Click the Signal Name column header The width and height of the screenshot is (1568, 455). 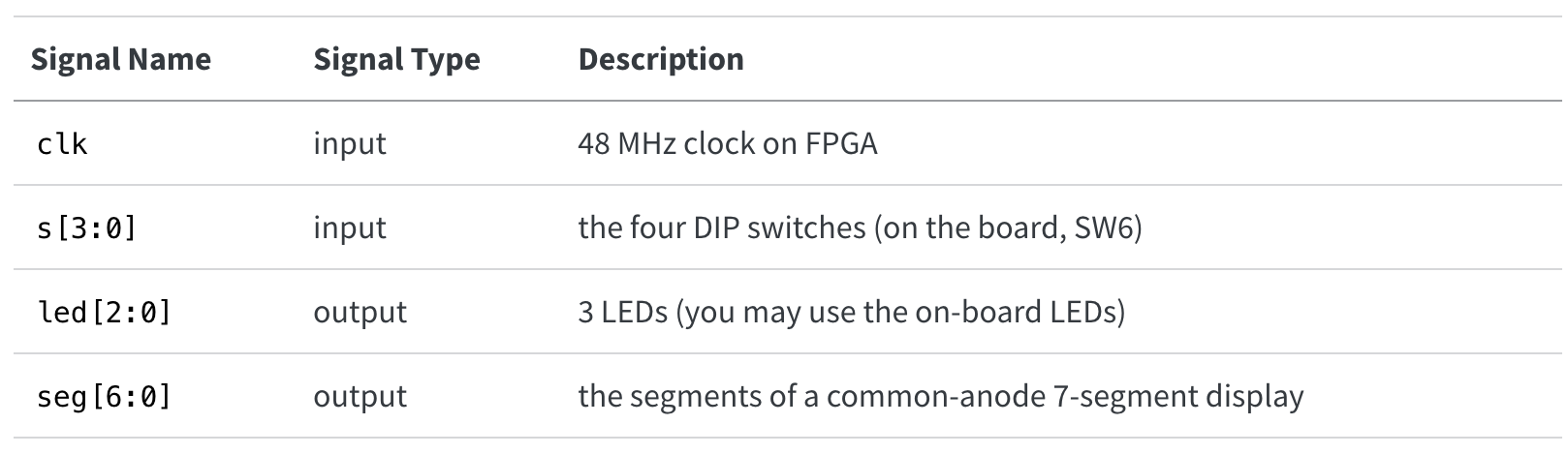[120, 59]
